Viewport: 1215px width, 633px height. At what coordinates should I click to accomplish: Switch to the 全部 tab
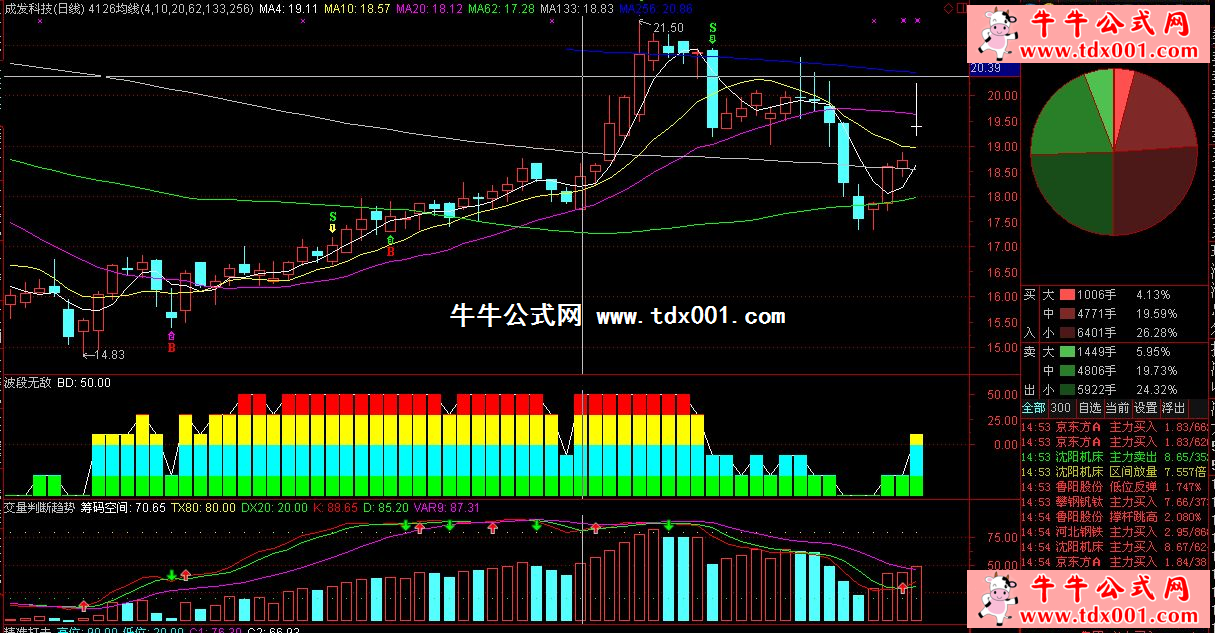coord(1033,408)
